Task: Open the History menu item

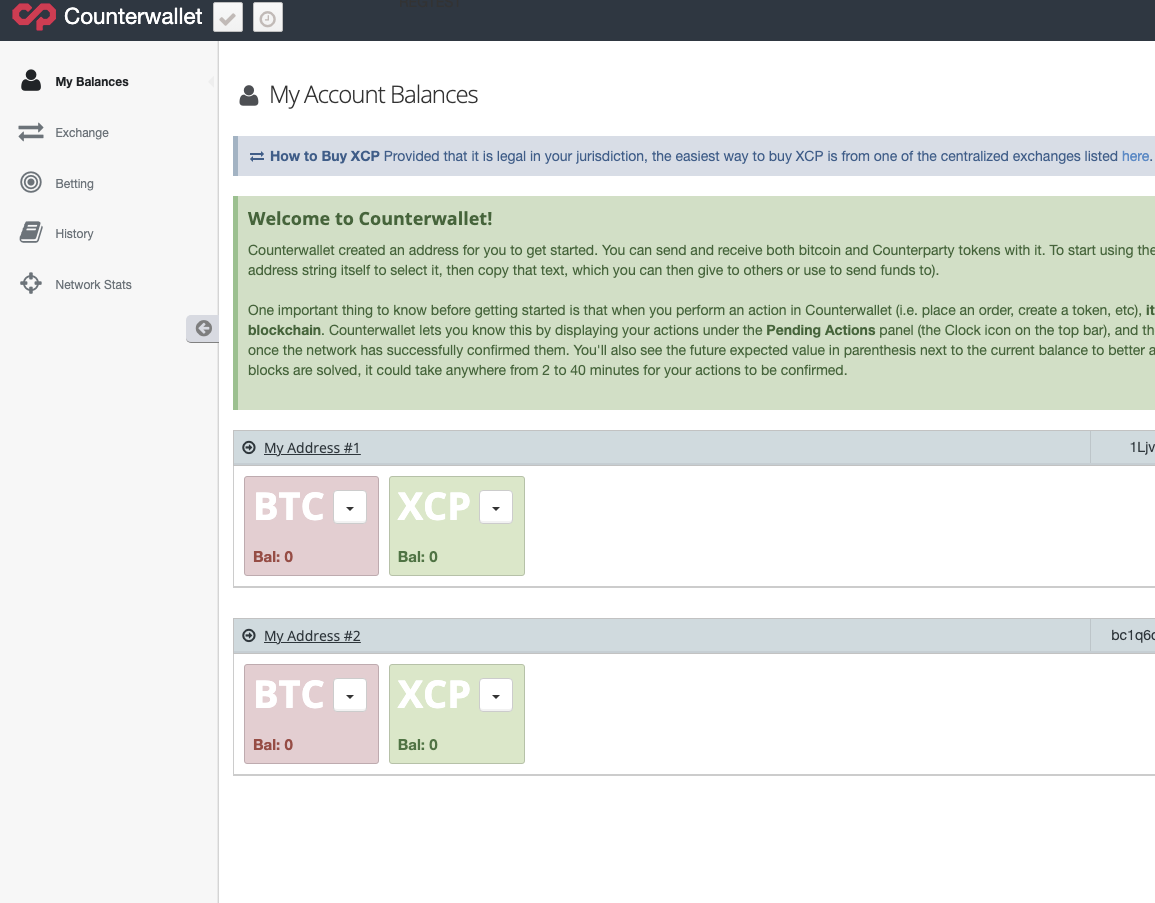Action: tap(74, 233)
